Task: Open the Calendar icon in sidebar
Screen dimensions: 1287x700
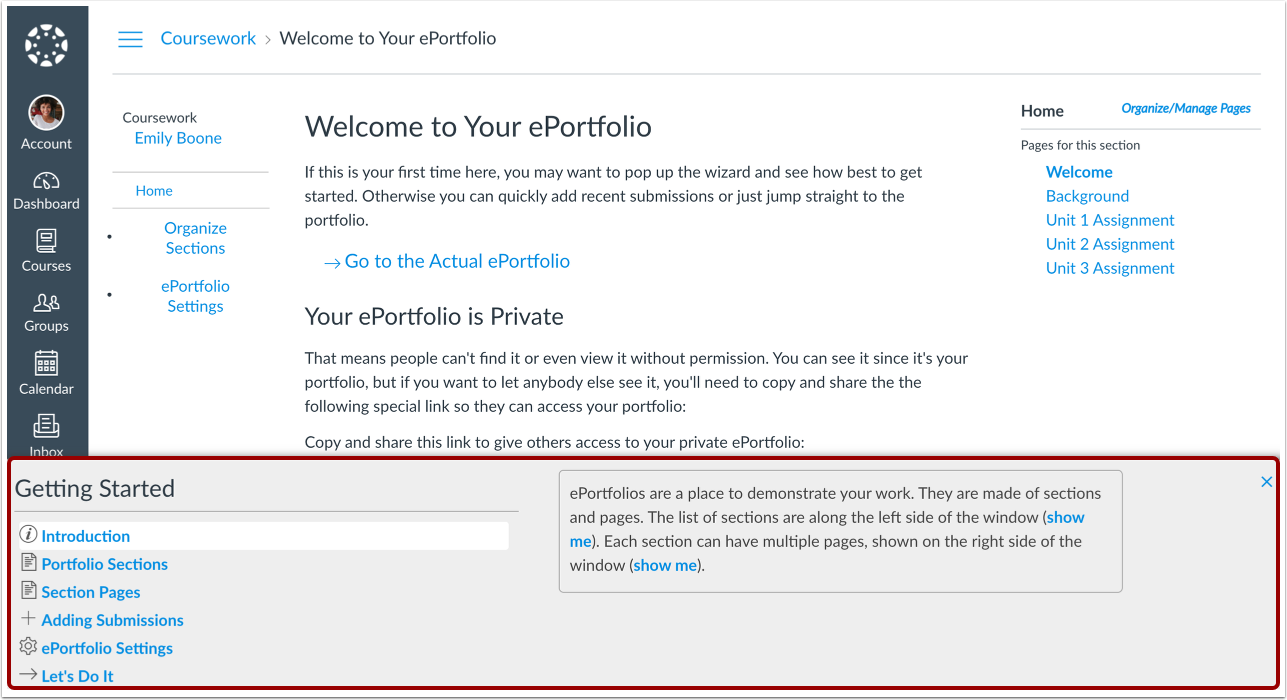Action: coord(46,362)
